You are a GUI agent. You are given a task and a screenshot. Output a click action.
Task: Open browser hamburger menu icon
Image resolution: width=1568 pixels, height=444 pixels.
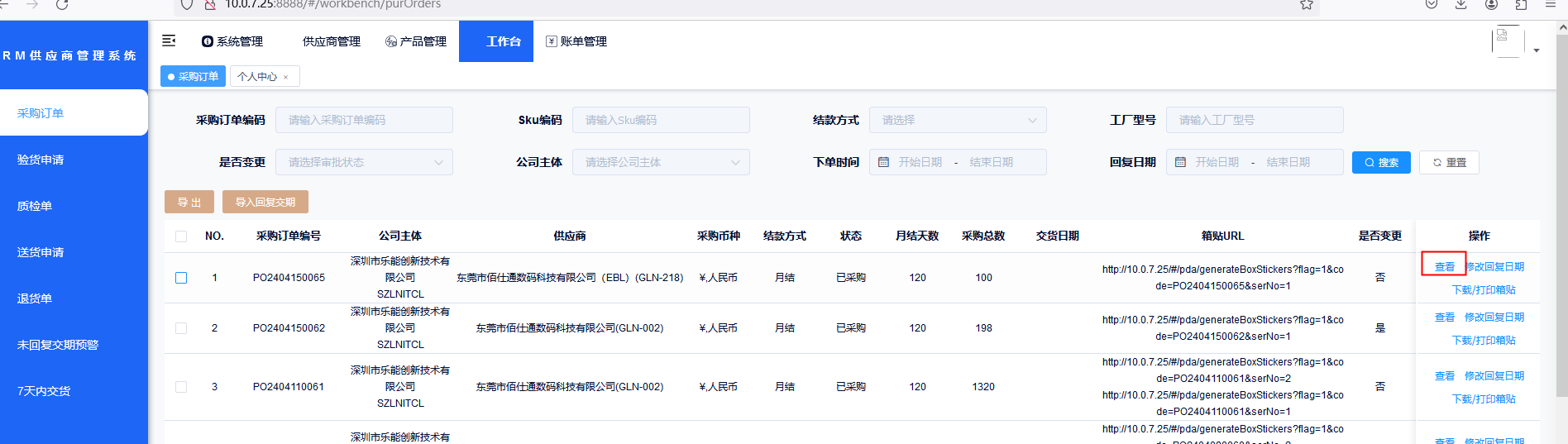(x=1551, y=5)
